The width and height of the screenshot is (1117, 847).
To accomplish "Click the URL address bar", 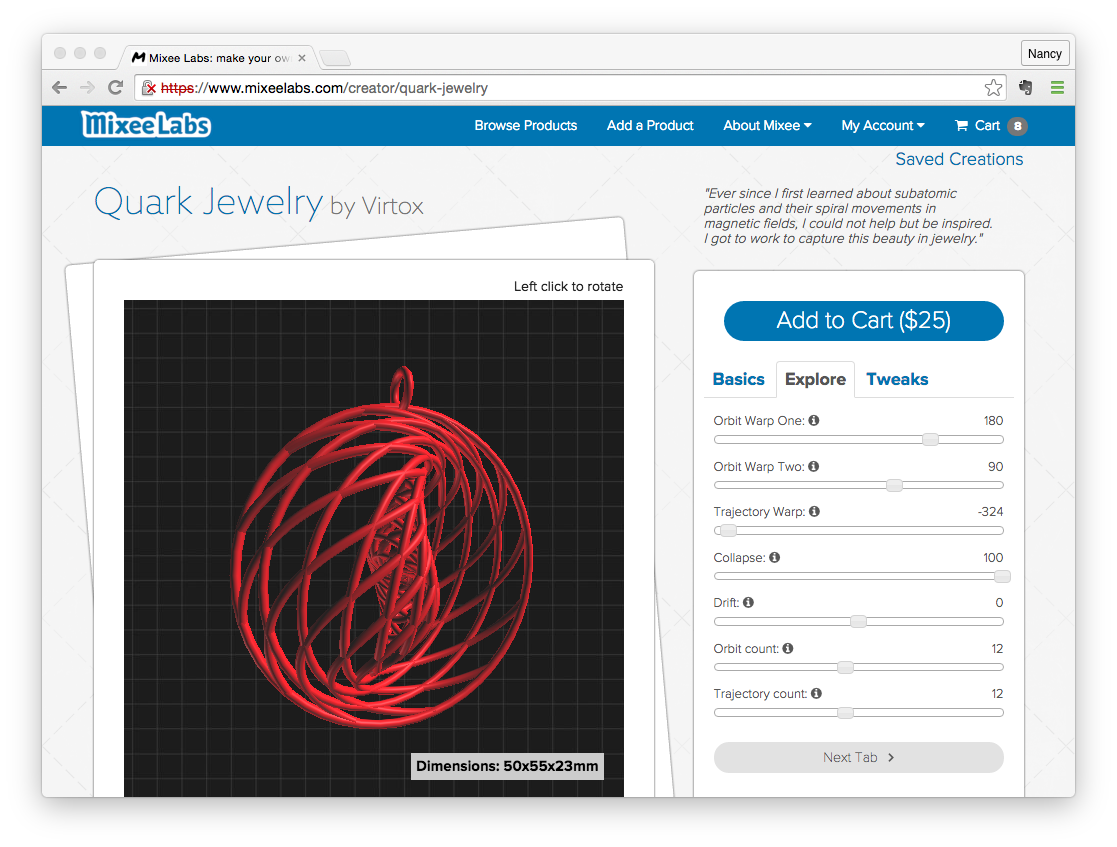I will (560, 88).
